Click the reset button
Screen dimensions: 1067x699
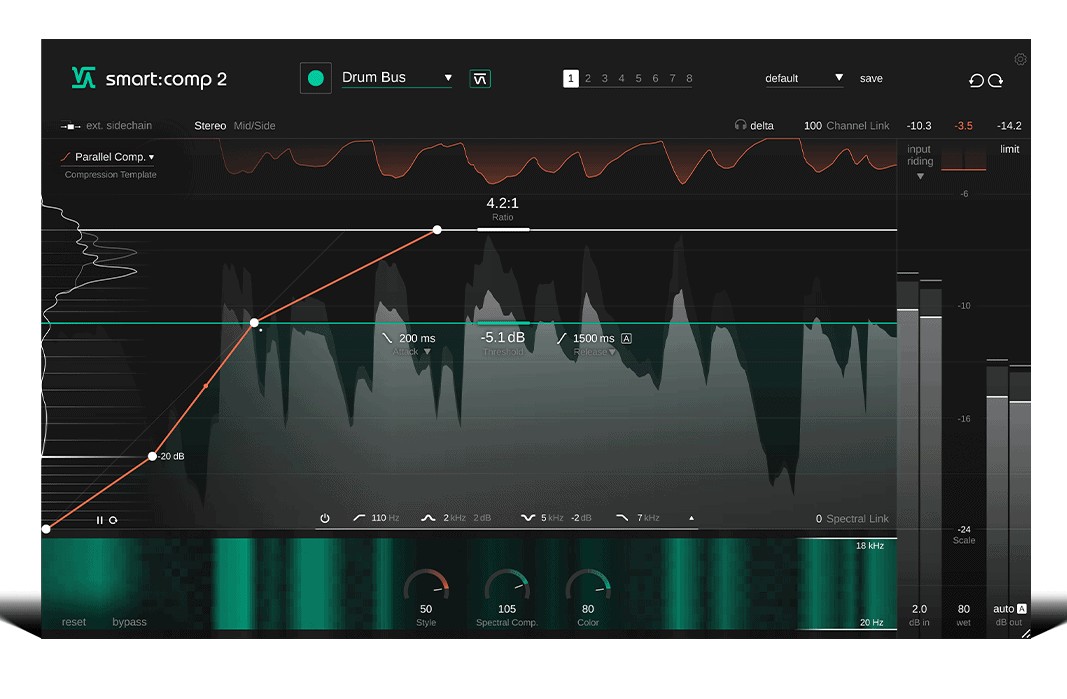[x=73, y=622]
